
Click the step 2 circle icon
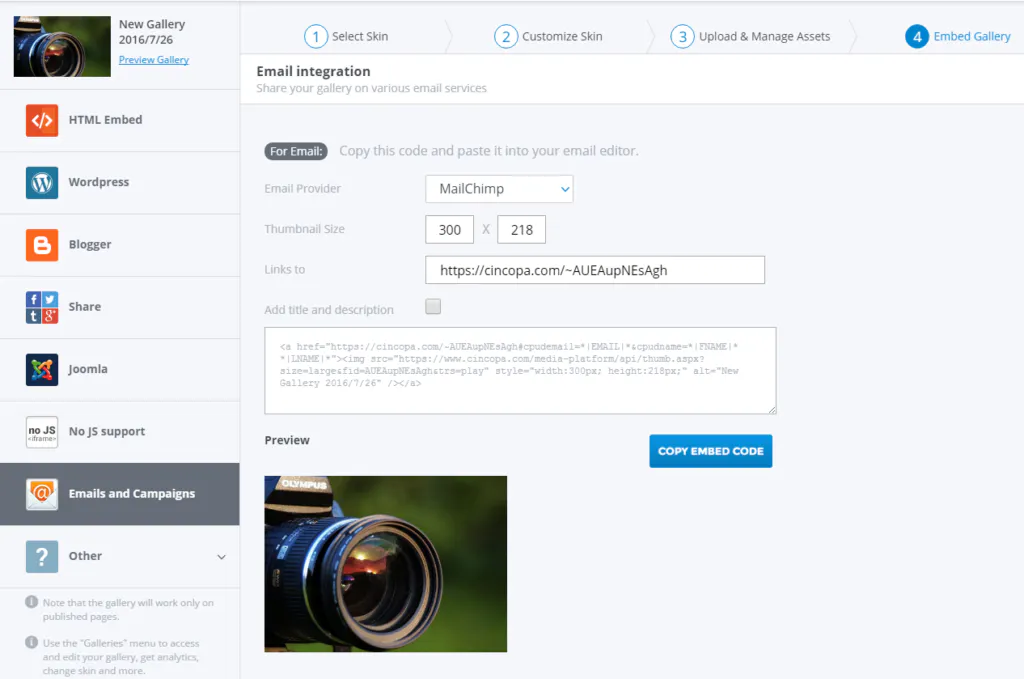[x=505, y=37]
